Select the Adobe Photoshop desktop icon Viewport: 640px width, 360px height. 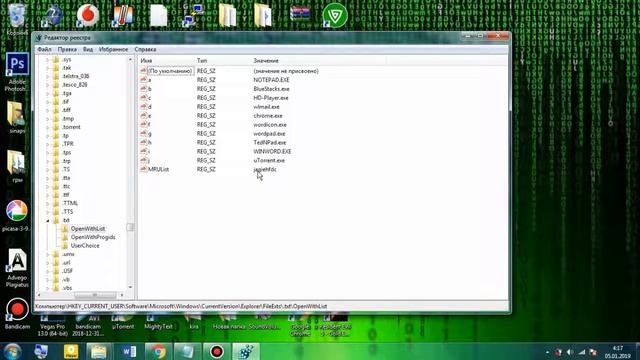[x=17, y=72]
